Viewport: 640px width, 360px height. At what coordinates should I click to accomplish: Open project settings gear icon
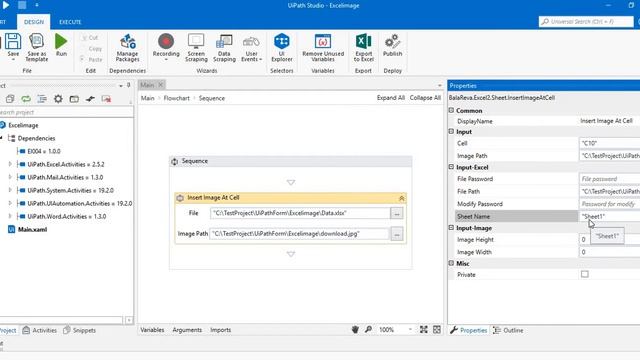pos(58,99)
